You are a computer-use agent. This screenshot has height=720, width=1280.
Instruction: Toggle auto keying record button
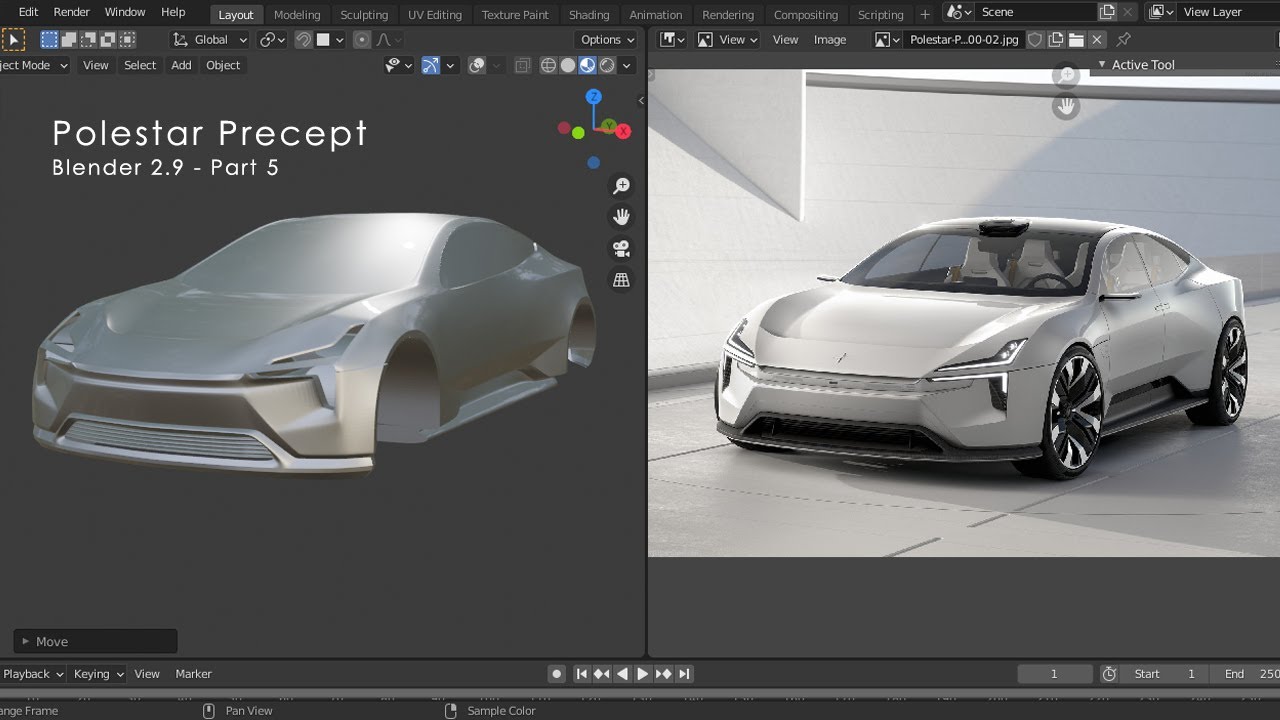(557, 674)
